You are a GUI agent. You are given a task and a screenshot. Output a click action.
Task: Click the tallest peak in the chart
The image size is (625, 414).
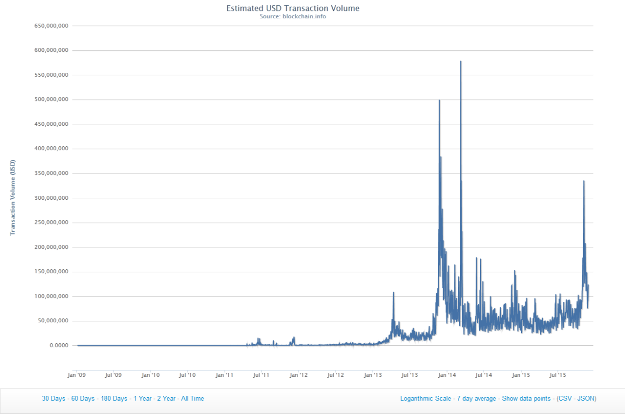coord(460,63)
